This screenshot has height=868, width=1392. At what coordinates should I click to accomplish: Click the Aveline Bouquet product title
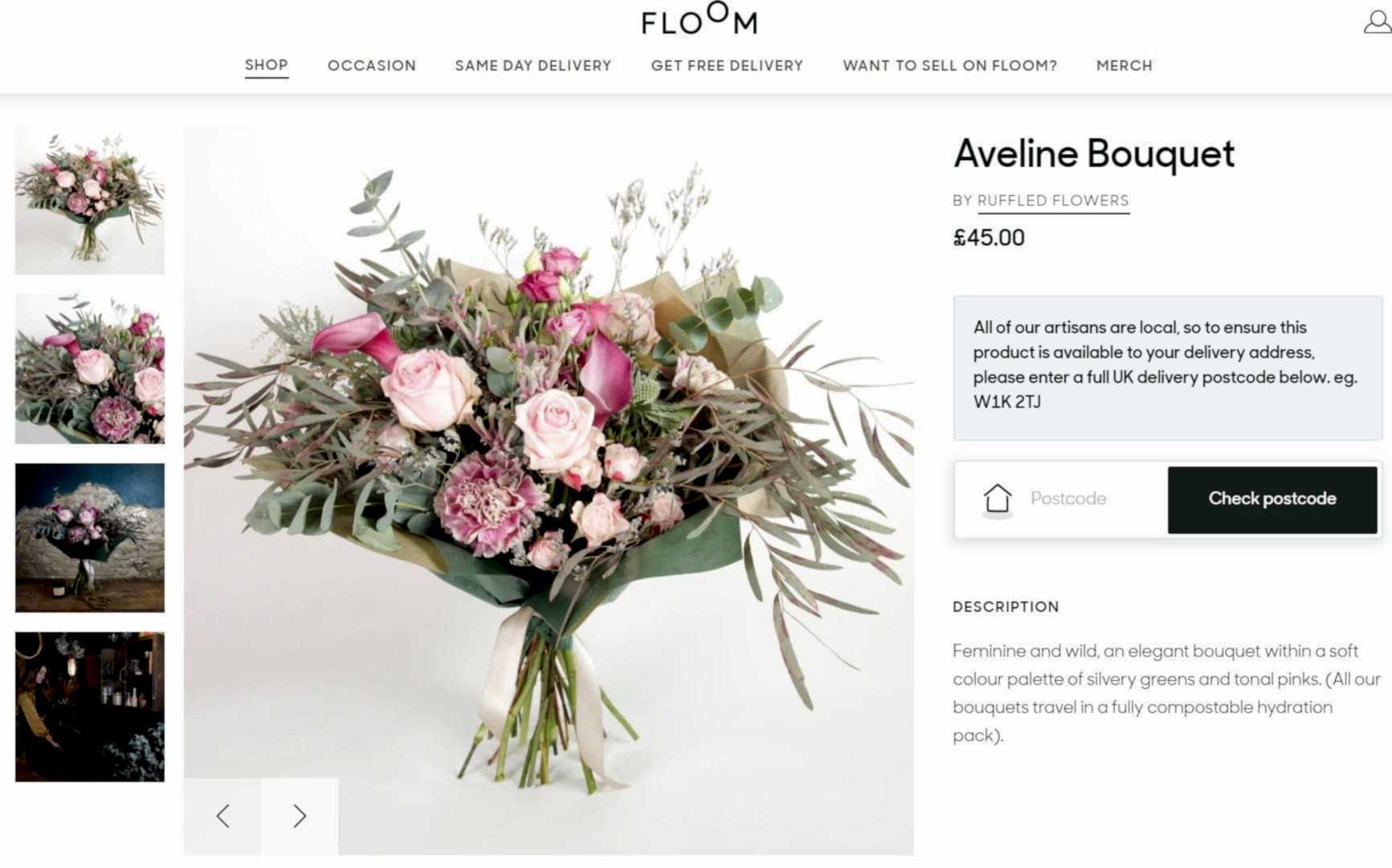(x=1094, y=153)
